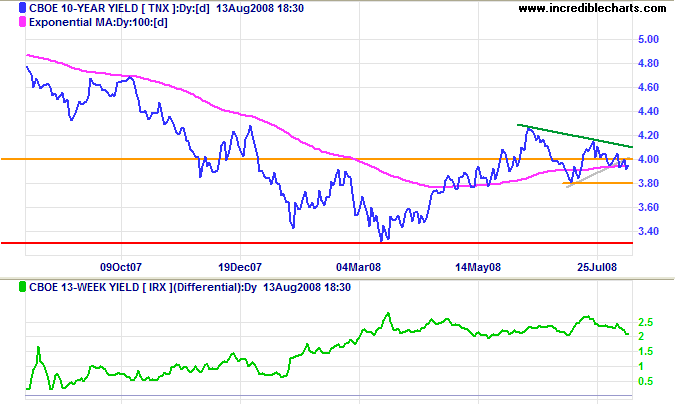Click the 04Mar08 date label
The height and width of the screenshot is (410, 675).
coord(359,267)
